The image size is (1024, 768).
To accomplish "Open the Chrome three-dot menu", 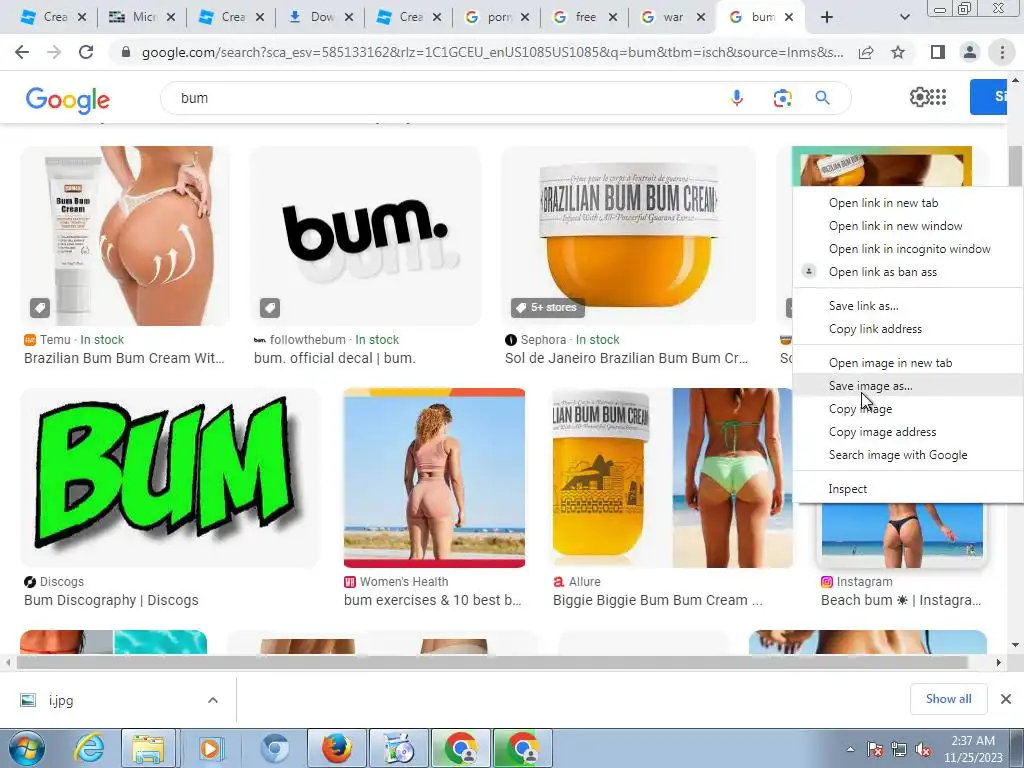I will (x=1002, y=52).
